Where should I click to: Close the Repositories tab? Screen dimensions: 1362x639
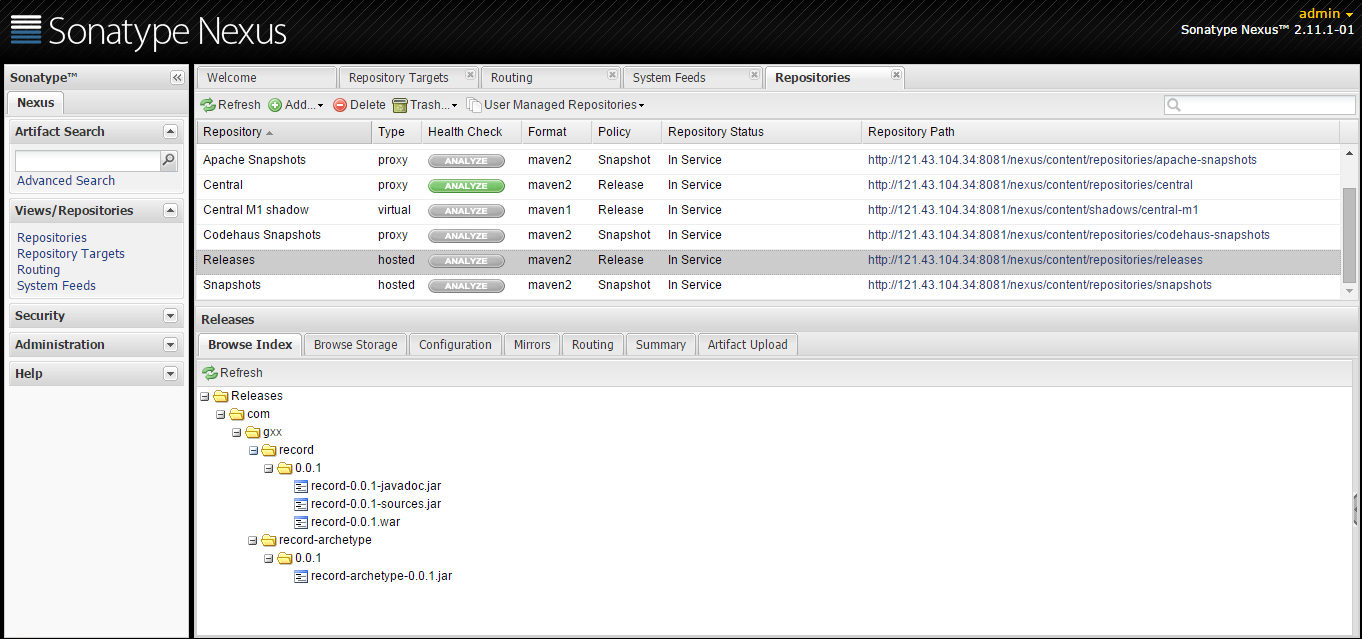pos(896,75)
